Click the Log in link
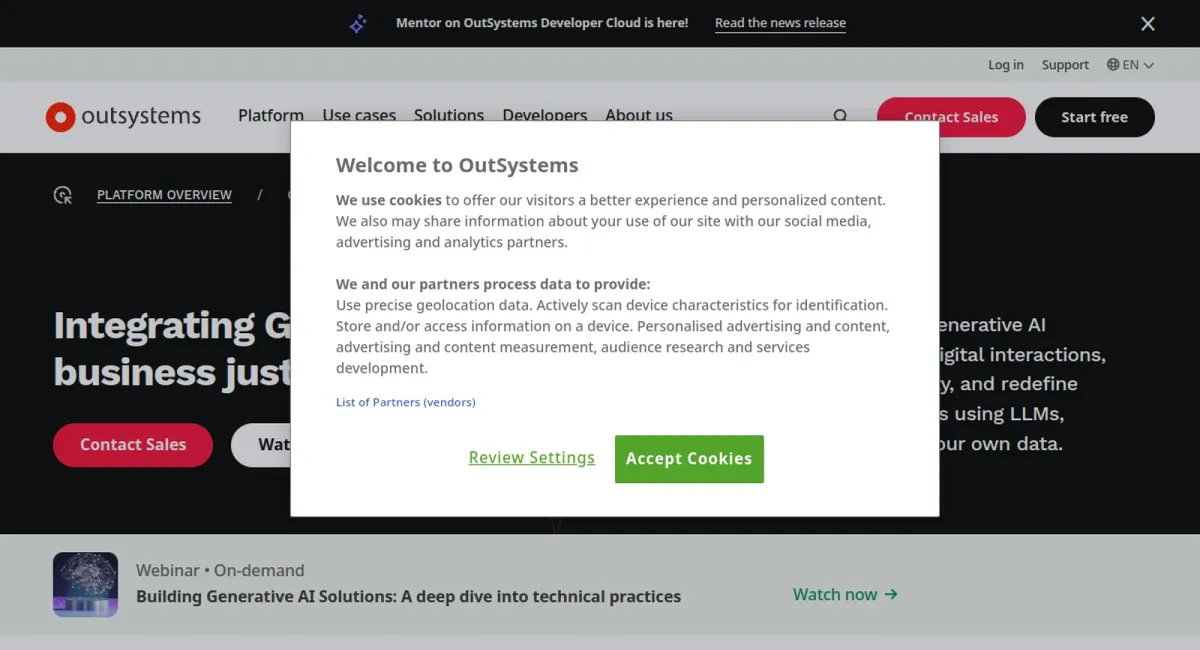 click(x=1006, y=65)
